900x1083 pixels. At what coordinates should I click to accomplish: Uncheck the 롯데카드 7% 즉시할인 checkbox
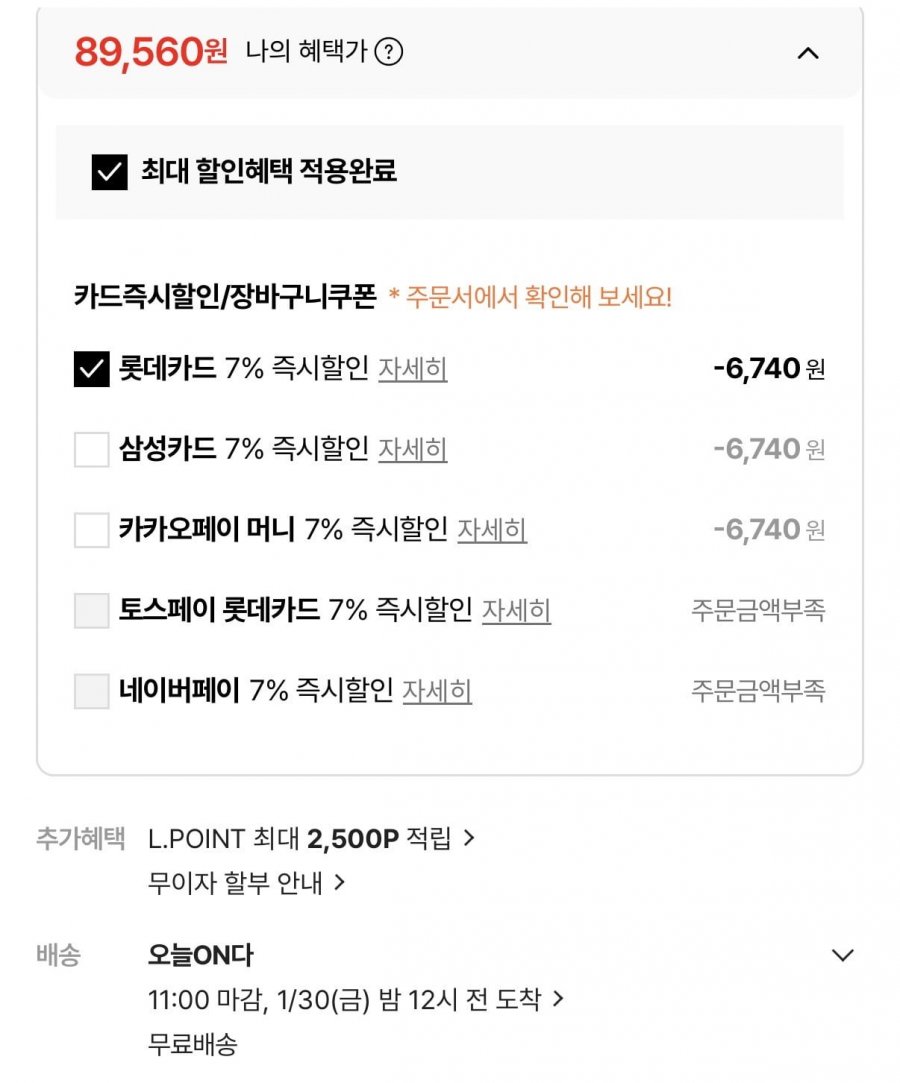click(x=92, y=369)
